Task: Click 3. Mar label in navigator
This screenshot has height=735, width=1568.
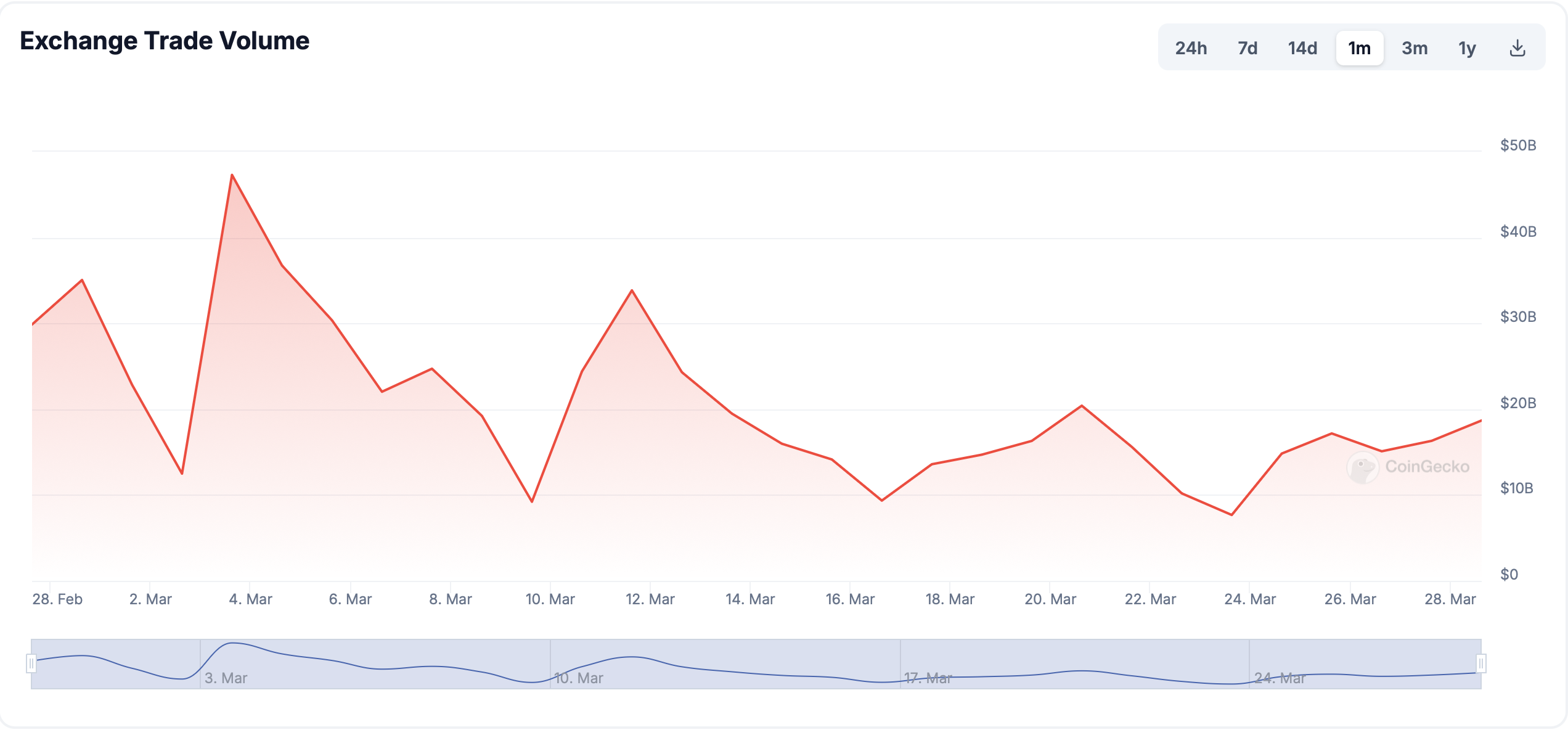Action: [226, 678]
